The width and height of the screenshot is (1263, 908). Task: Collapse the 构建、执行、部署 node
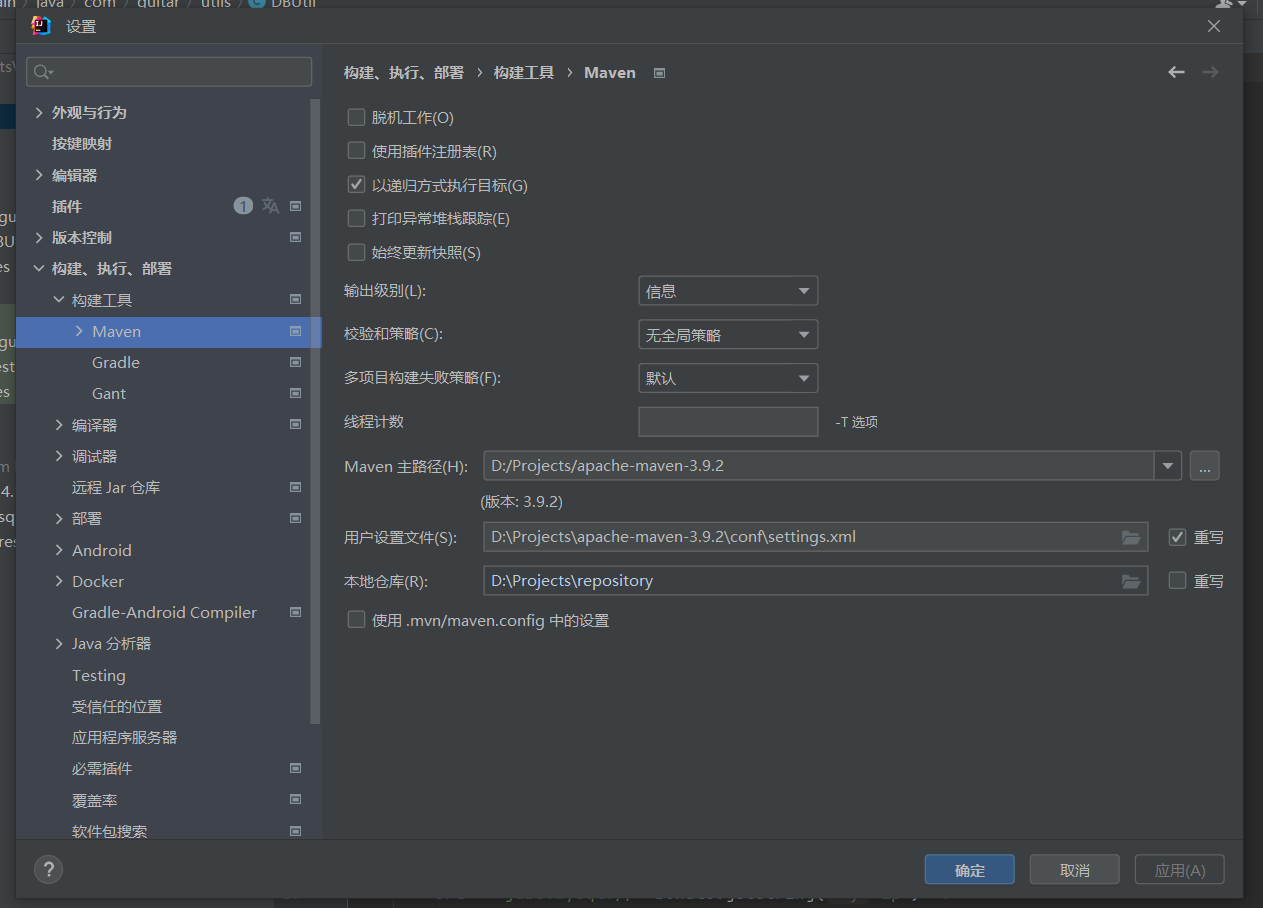click(x=39, y=268)
